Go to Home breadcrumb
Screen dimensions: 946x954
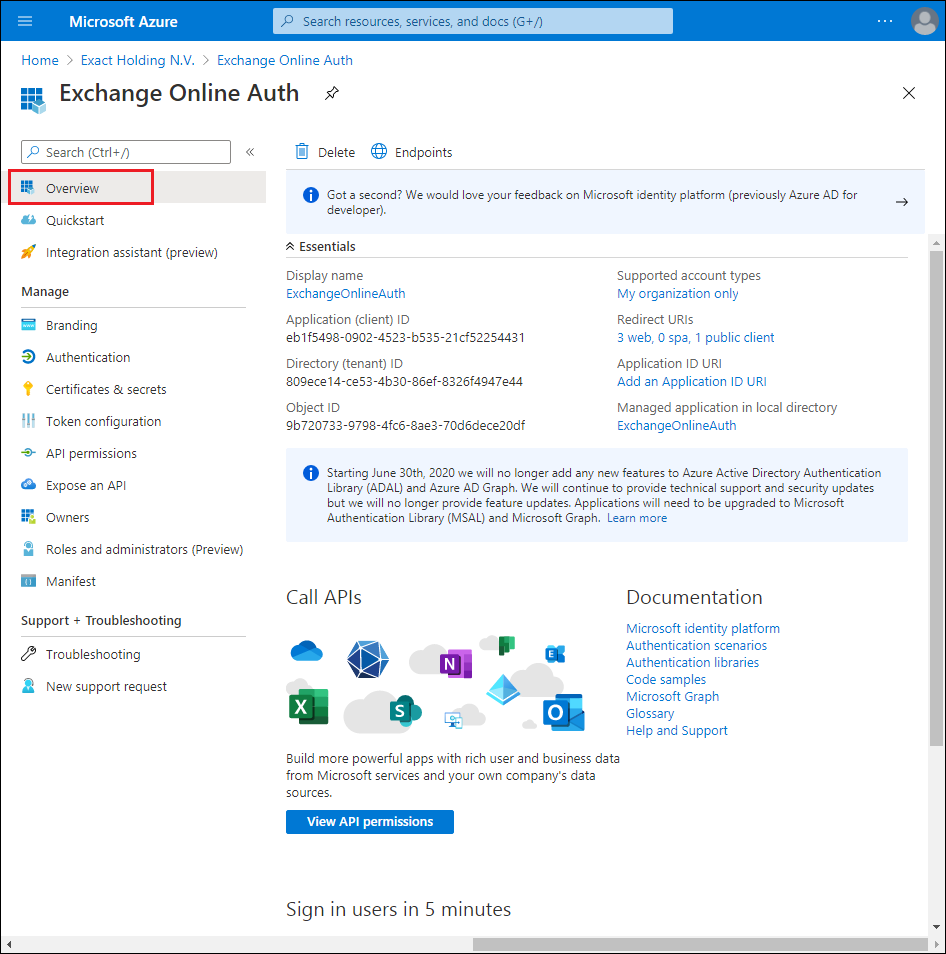pos(40,60)
